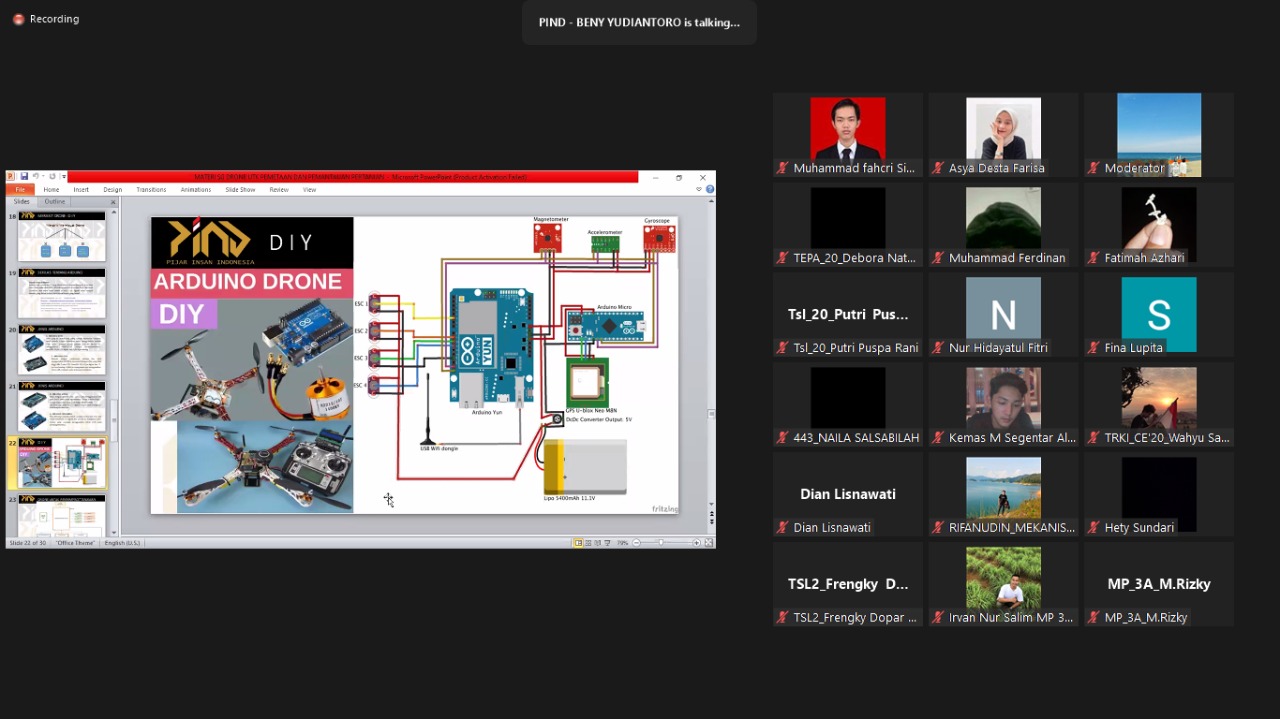The height and width of the screenshot is (719, 1280).
Task: Click the 79% zoom level
Action: click(x=622, y=543)
